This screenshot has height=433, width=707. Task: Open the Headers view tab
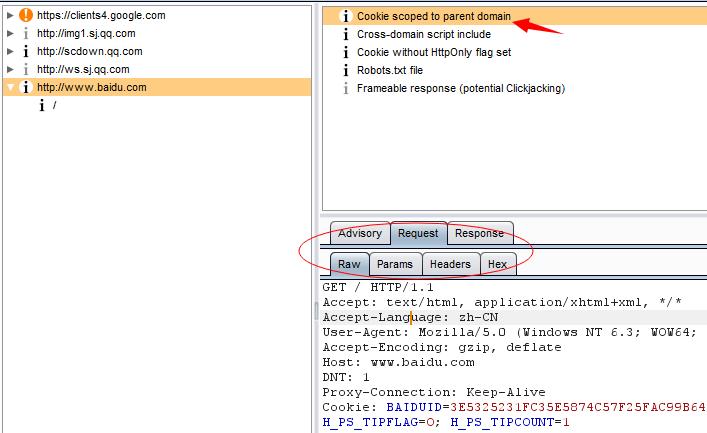[450, 264]
